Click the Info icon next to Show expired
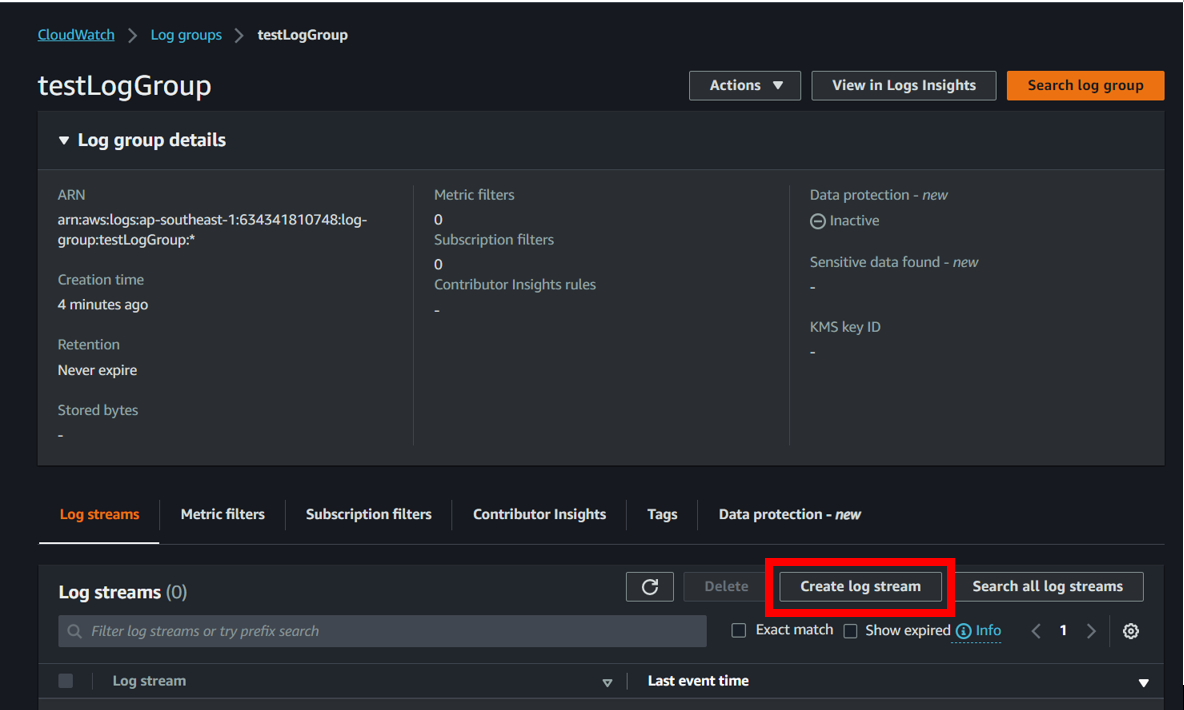This screenshot has height=710, width=1184. tap(964, 631)
